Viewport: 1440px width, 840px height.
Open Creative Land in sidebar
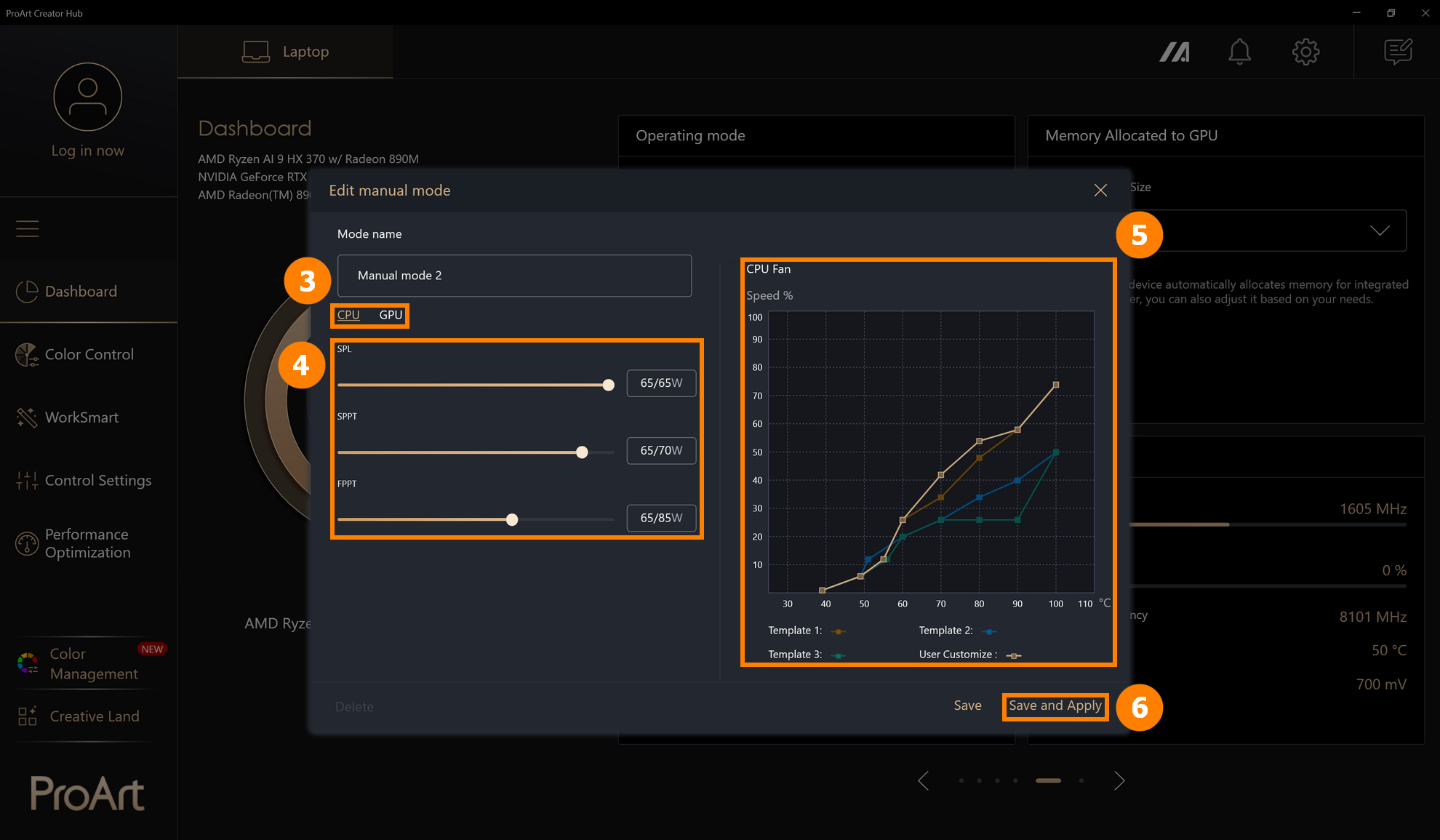click(89, 716)
